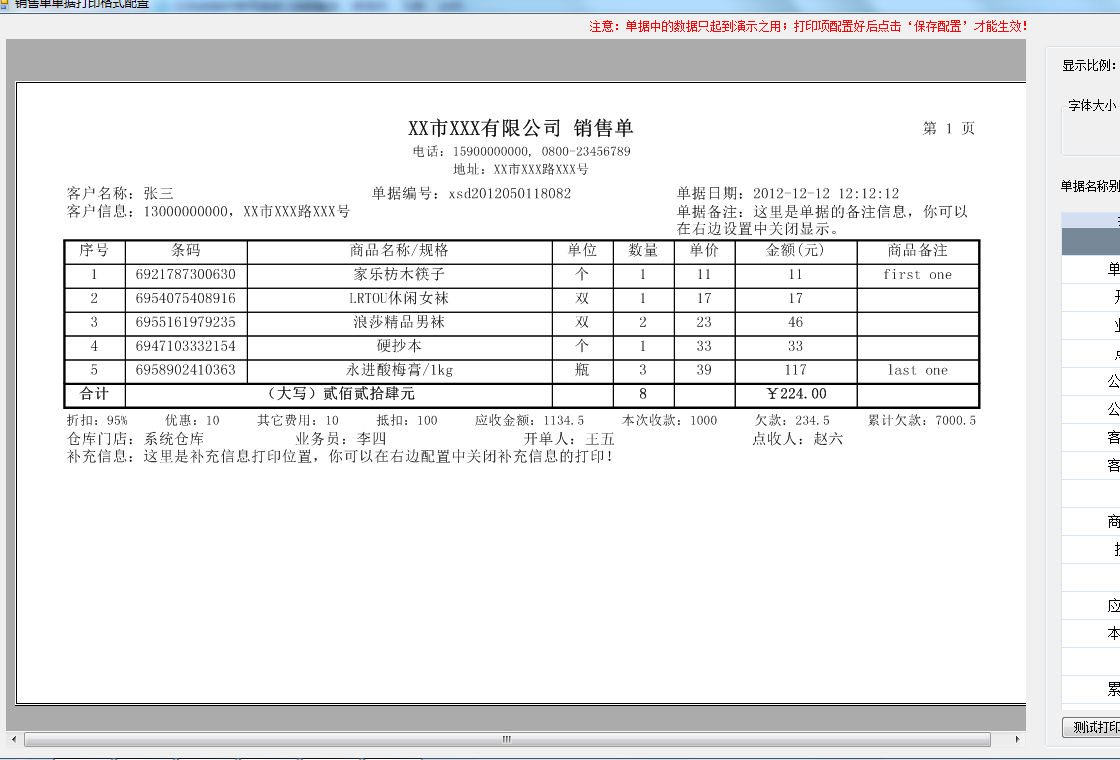Click the 字体大小 font size group
Viewport: 1120px width, 760px height.
[x=1091, y=125]
